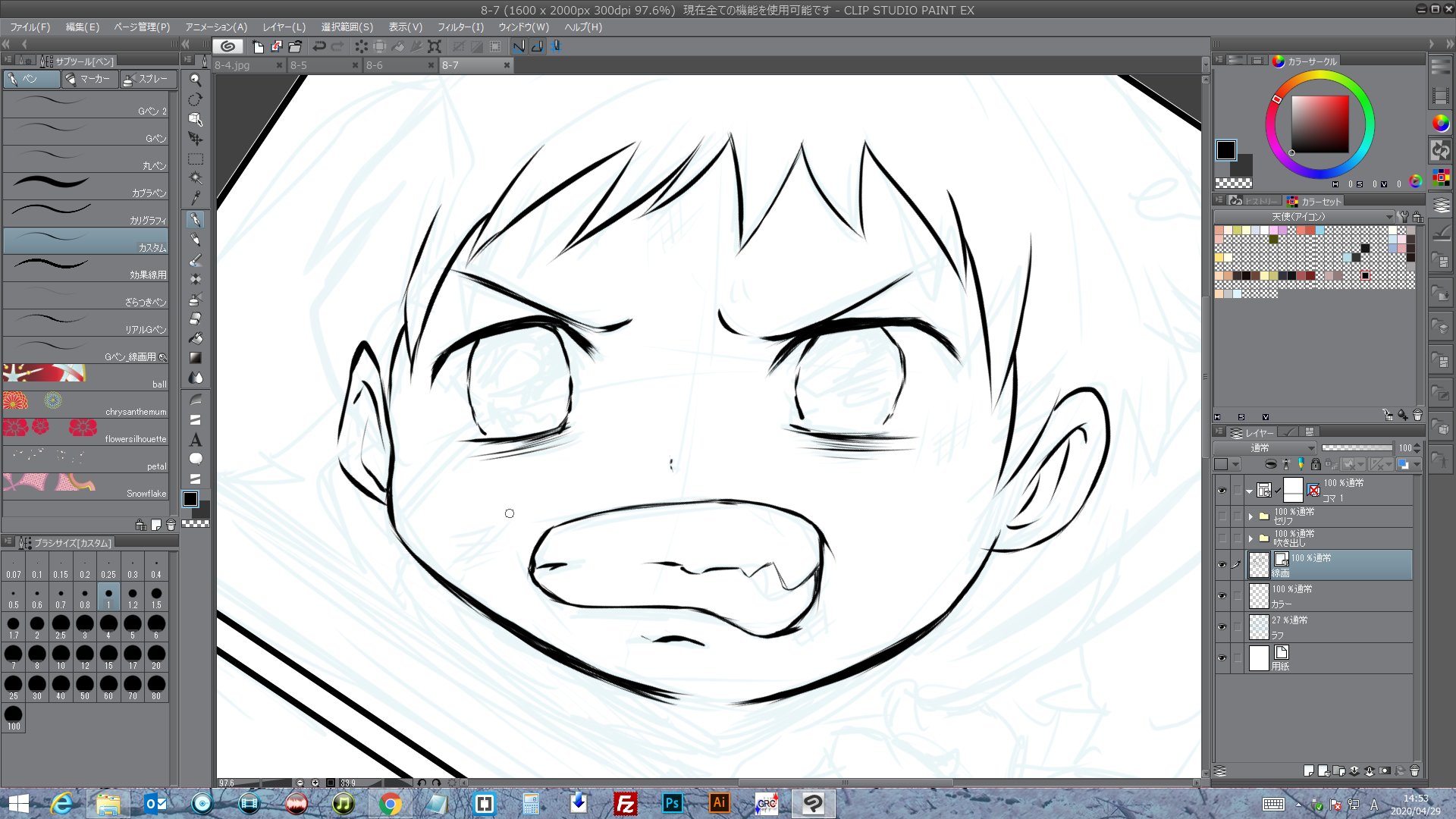
Task: Hide the ラフ layer via eye icon
Action: click(x=1222, y=627)
